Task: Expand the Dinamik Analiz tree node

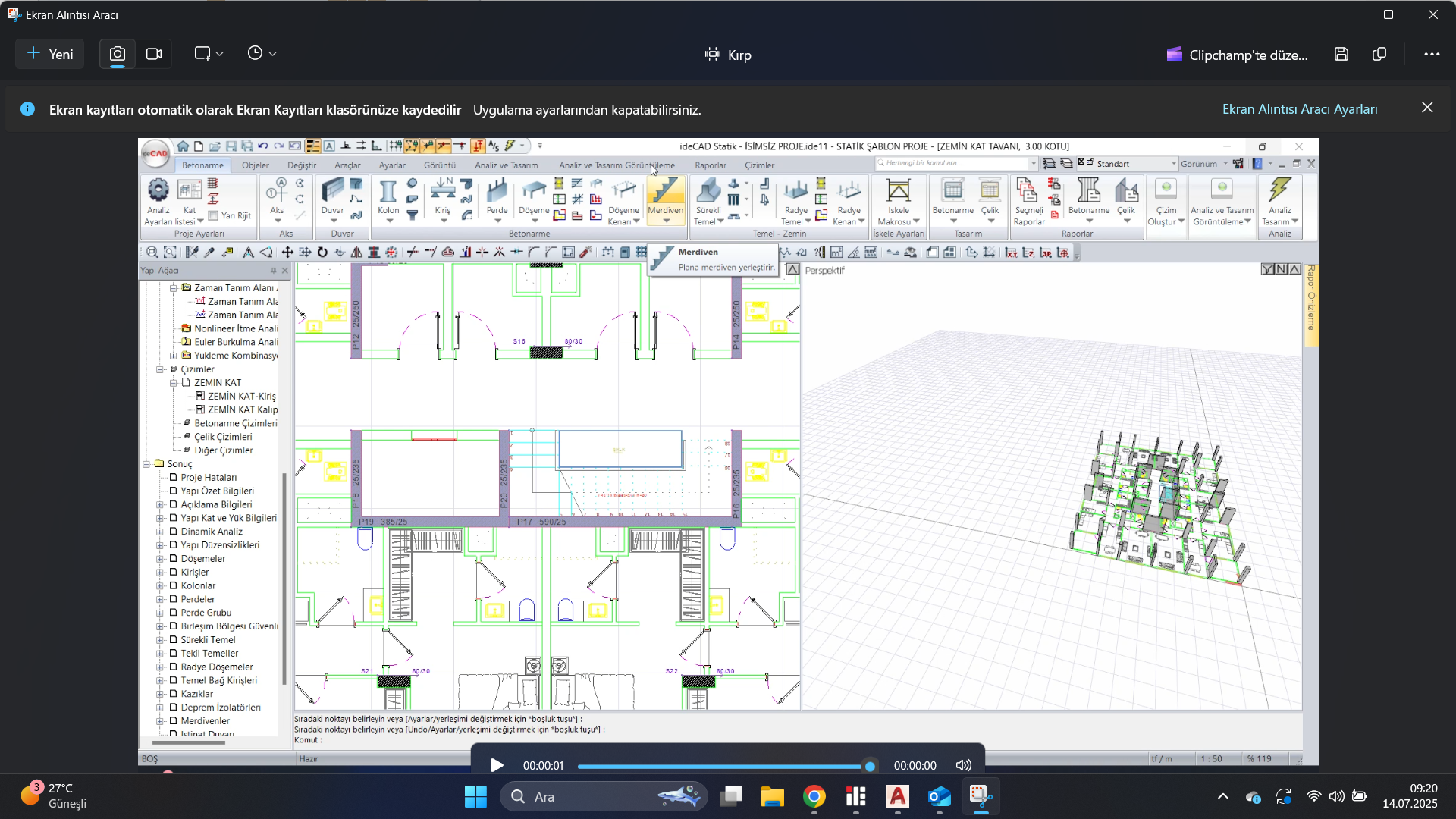Action: coord(160,532)
